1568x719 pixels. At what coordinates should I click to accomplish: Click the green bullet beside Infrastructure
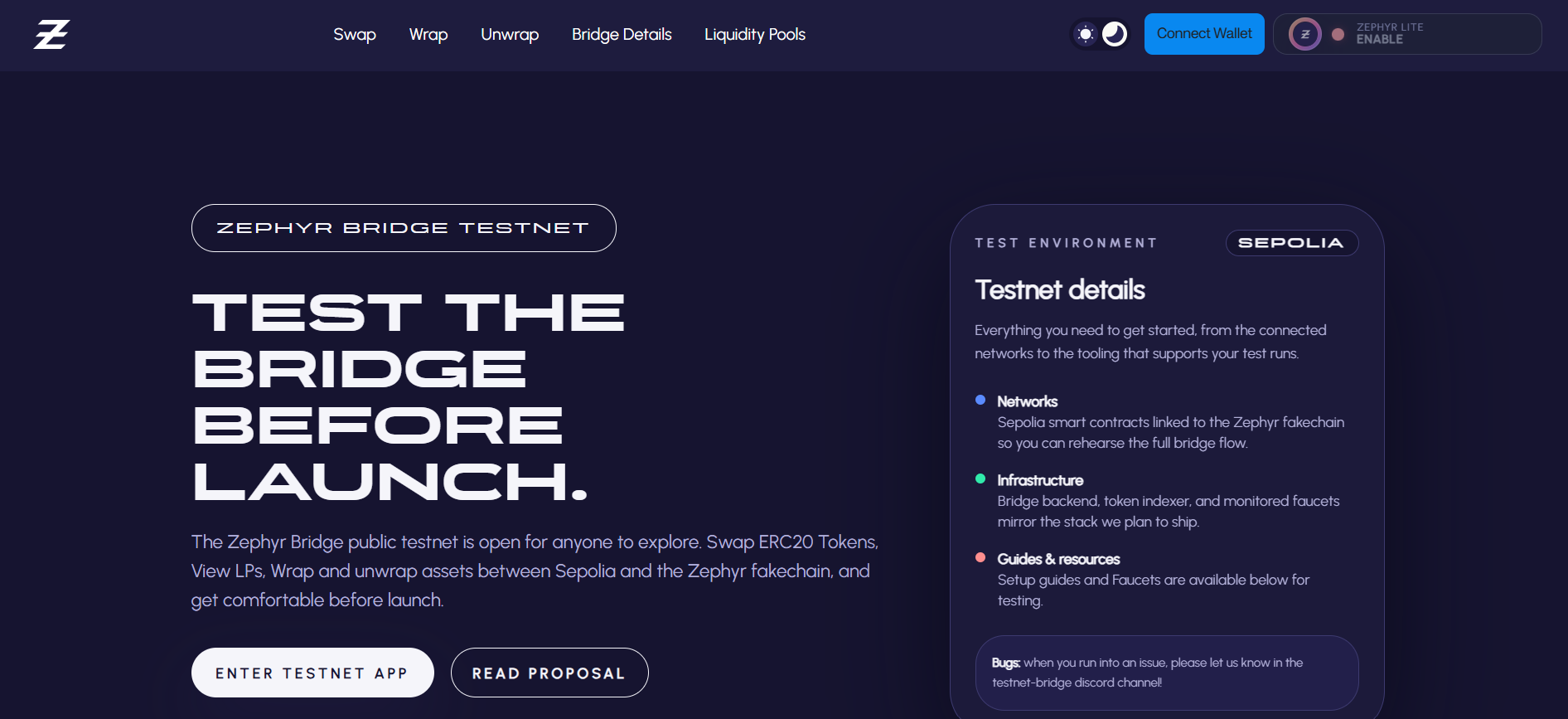tap(980, 480)
